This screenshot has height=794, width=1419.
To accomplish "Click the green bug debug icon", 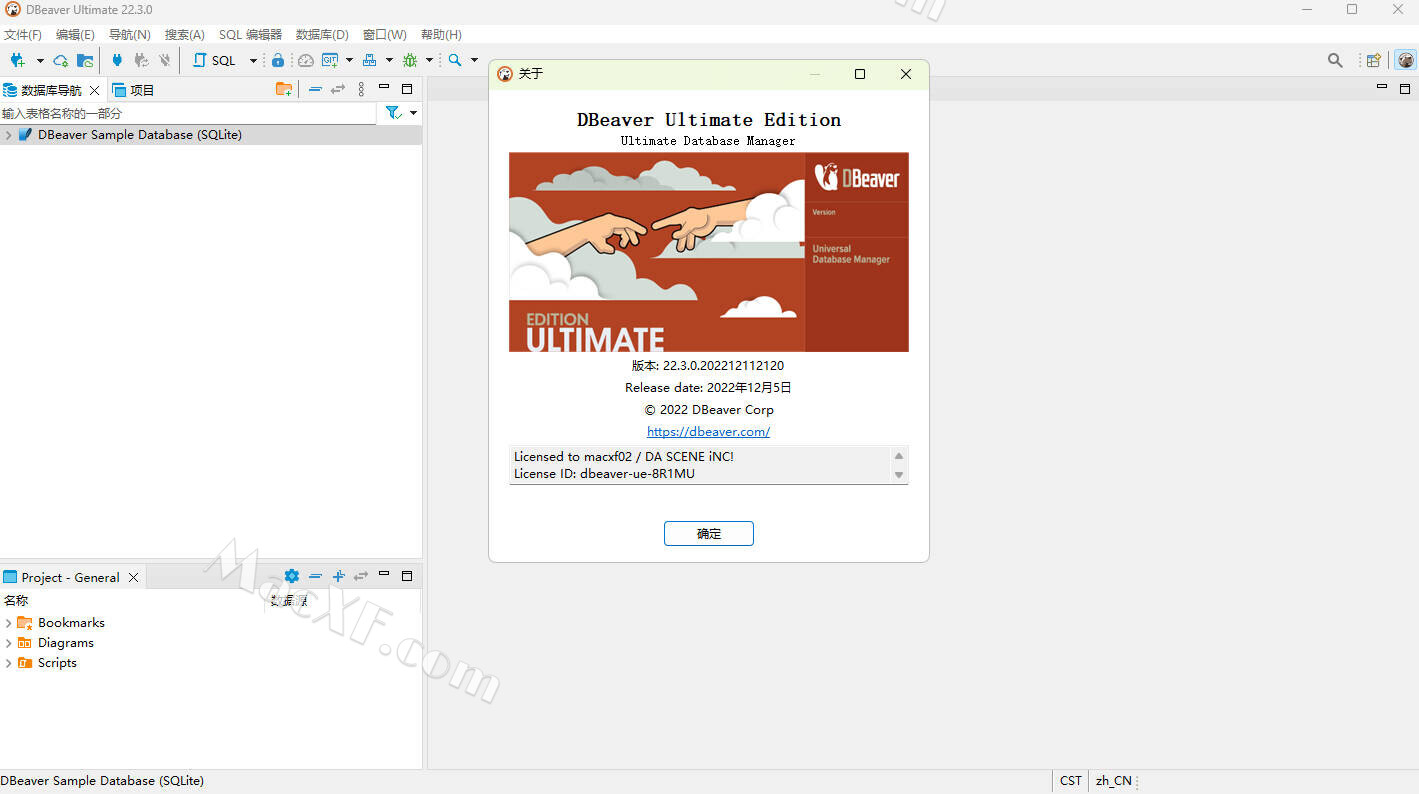I will coord(409,60).
